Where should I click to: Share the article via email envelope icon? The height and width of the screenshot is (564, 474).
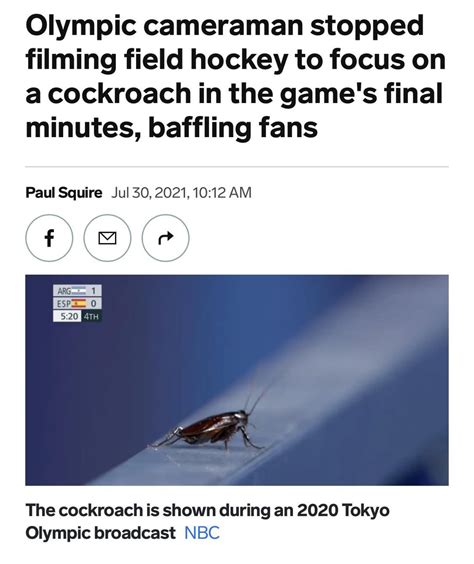[x=107, y=238]
